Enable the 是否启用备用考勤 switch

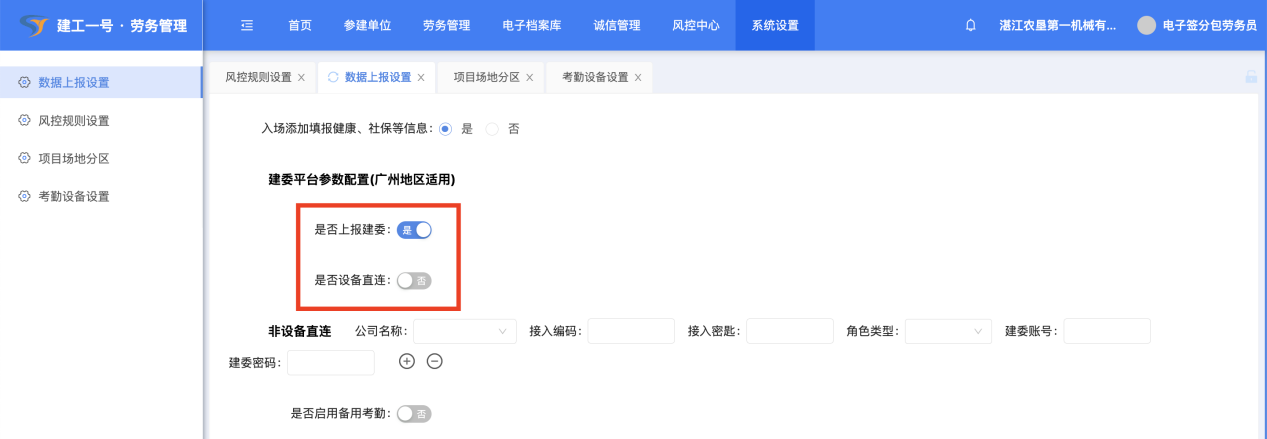click(x=414, y=413)
